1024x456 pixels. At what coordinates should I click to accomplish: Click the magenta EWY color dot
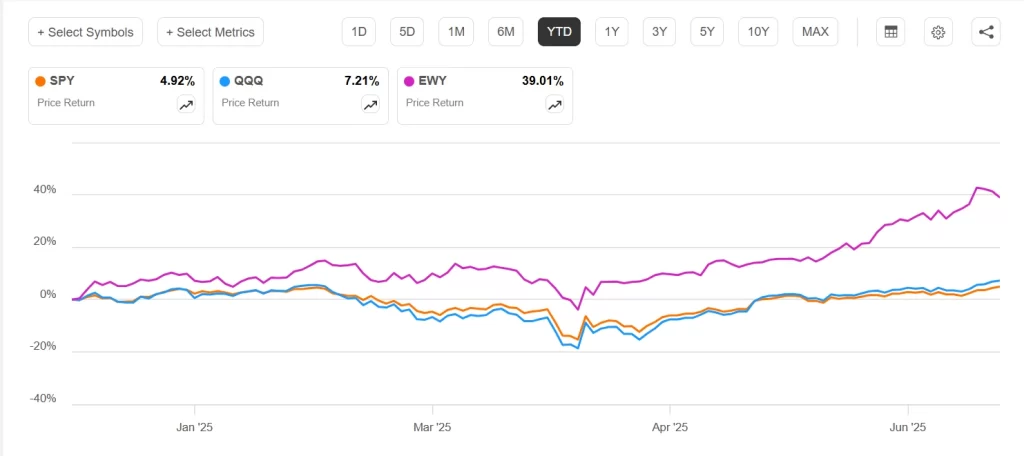coord(408,81)
